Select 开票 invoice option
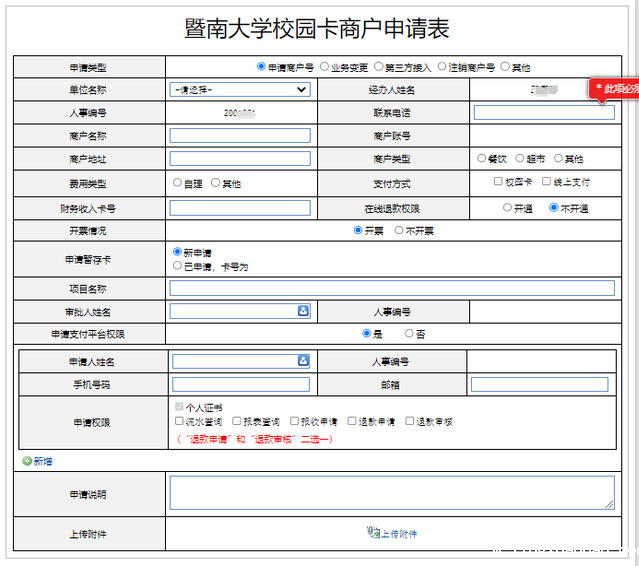The height and width of the screenshot is (566, 639). click(358, 230)
